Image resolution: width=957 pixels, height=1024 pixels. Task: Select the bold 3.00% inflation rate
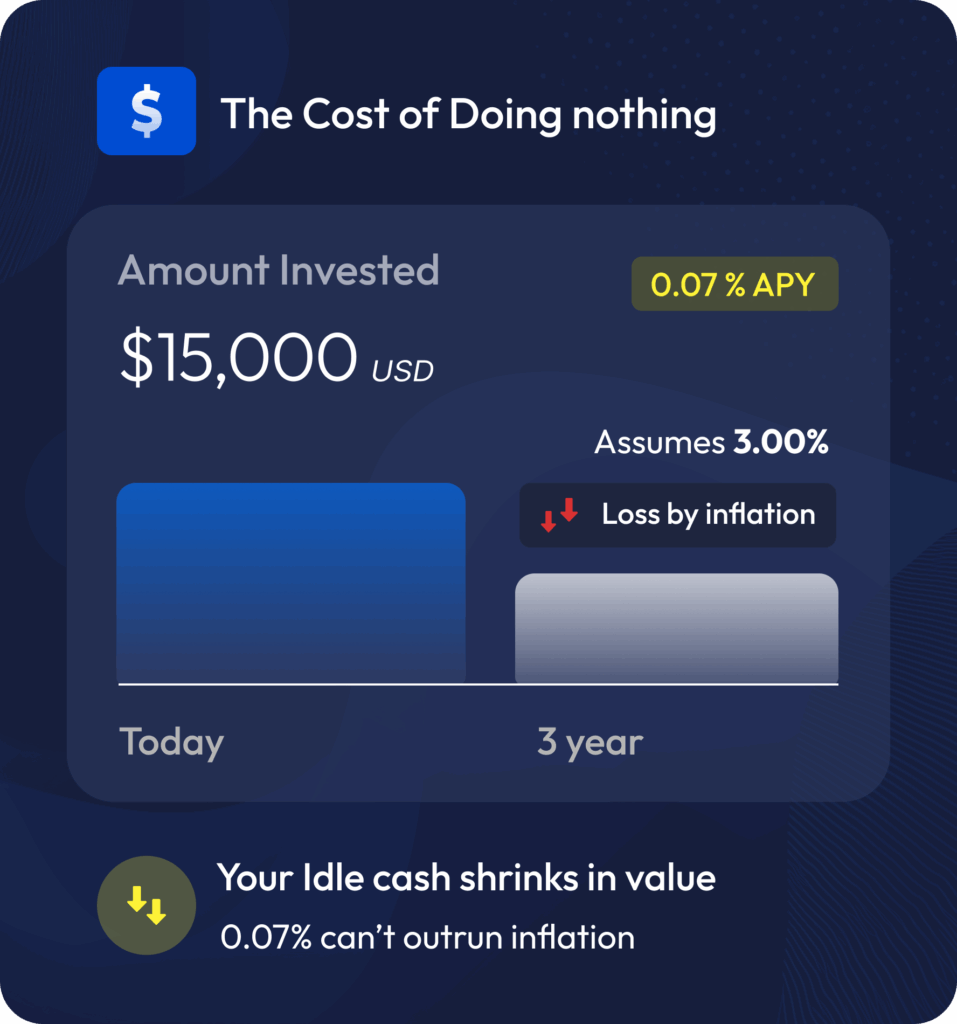781,443
